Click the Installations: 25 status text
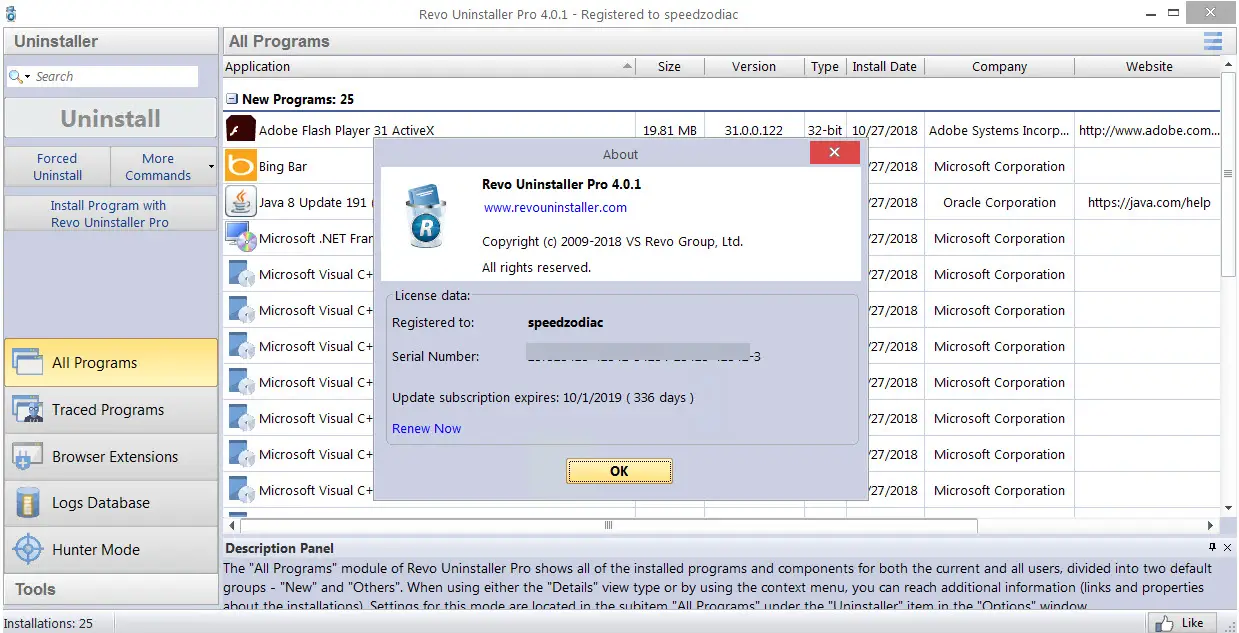The image size is (1239, 633). coord(49,623)
